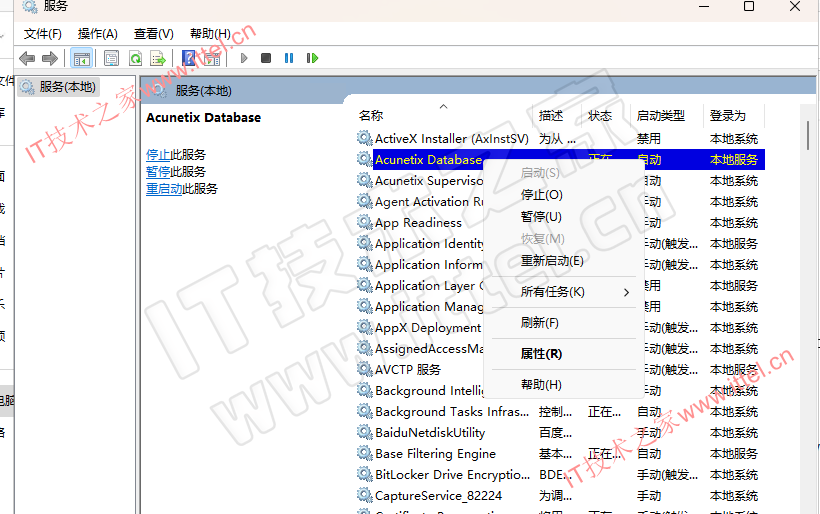Select the Base Filtering Engine service
Image resolution: width=820 pixels, height=514 pixels.
[x=435, y=453]
